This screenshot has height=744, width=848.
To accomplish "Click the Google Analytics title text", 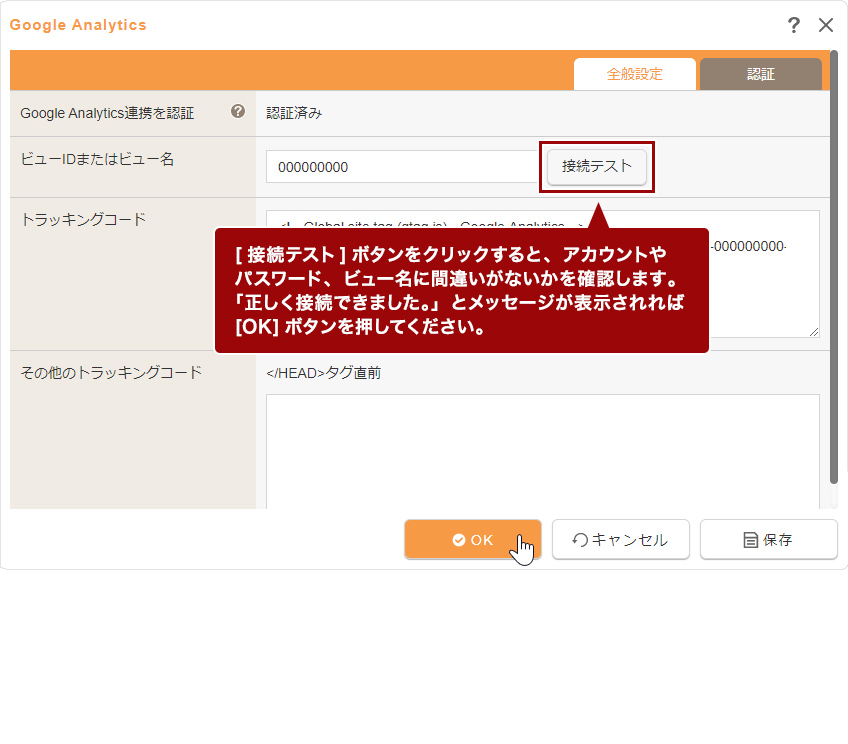I will pos(78,25).
